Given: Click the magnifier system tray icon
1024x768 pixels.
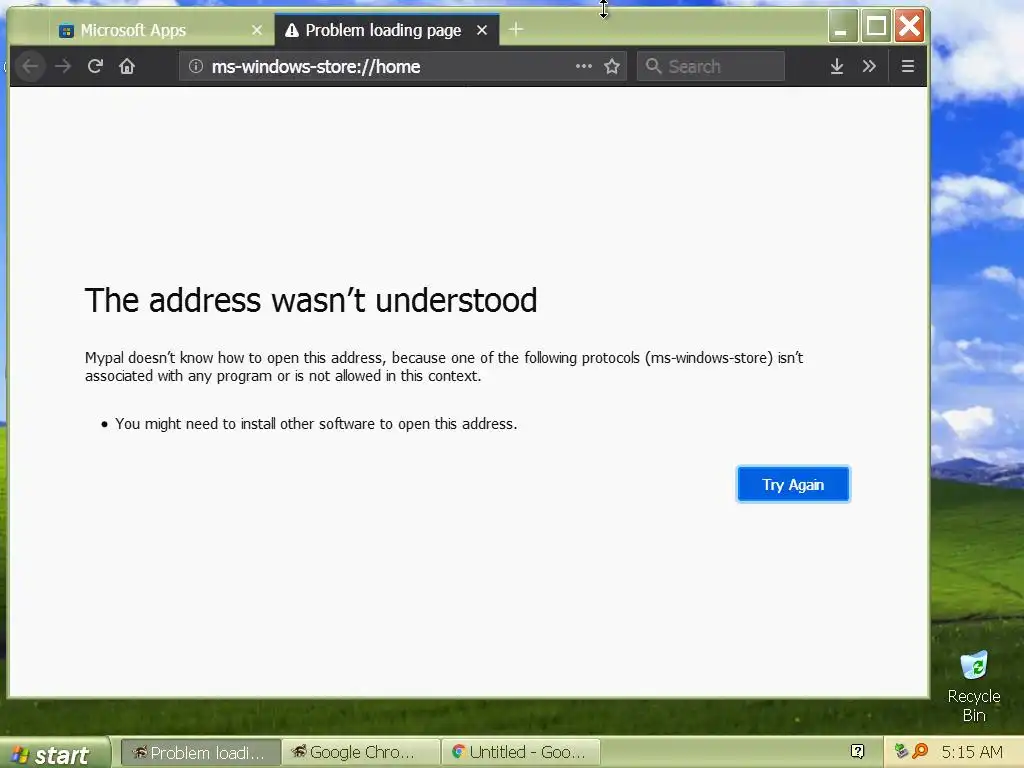Looking at the screenshot, I should 920,751.
